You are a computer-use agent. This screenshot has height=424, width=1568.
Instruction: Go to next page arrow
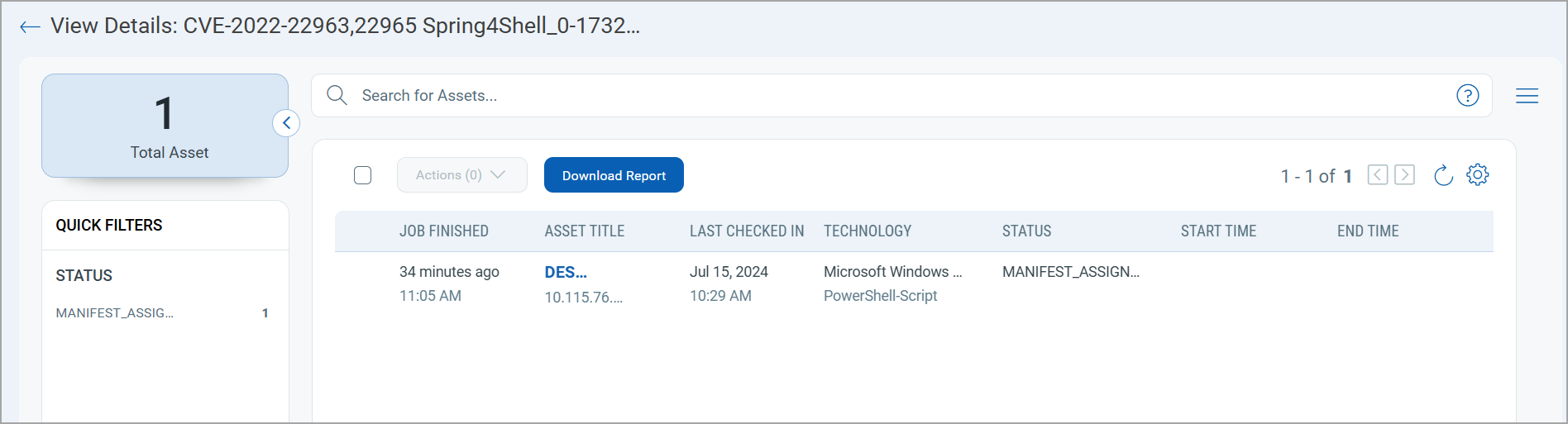(x=1404, y=174)
